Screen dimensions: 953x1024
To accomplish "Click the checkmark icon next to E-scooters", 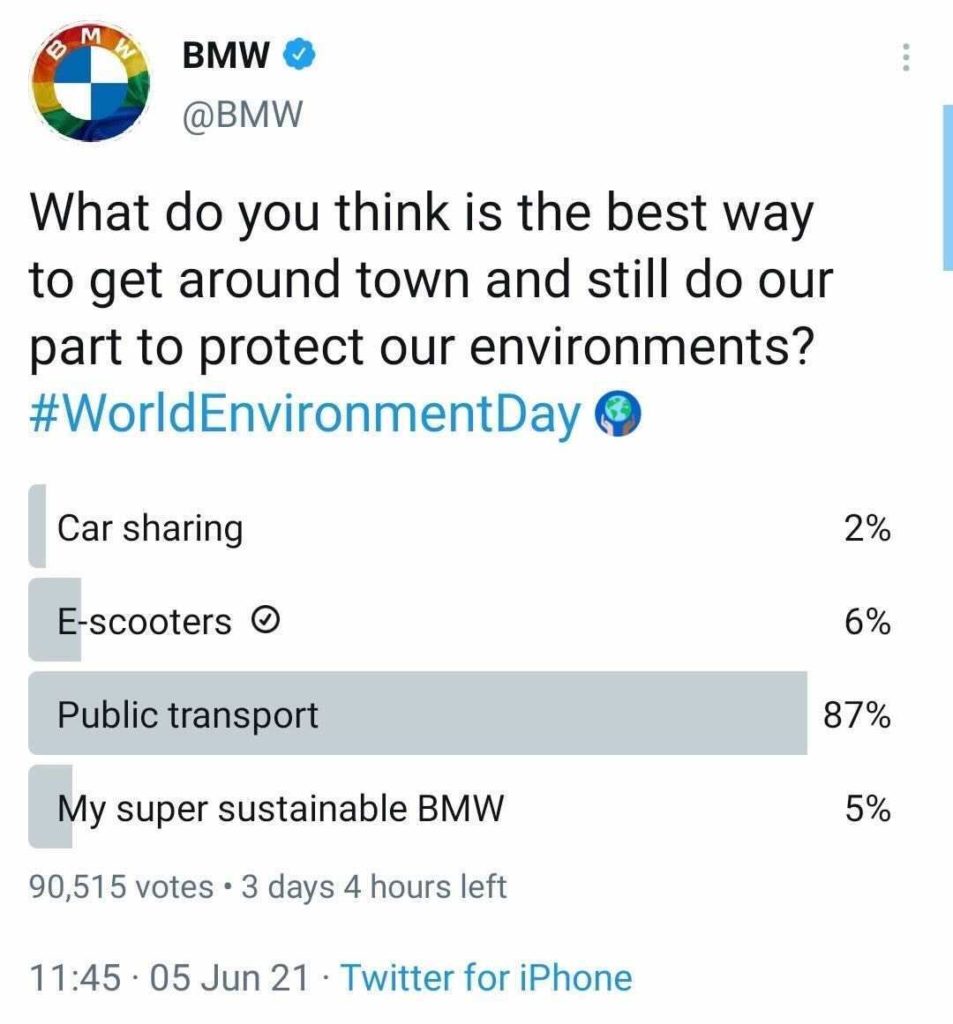I will (x=266, y=621).
